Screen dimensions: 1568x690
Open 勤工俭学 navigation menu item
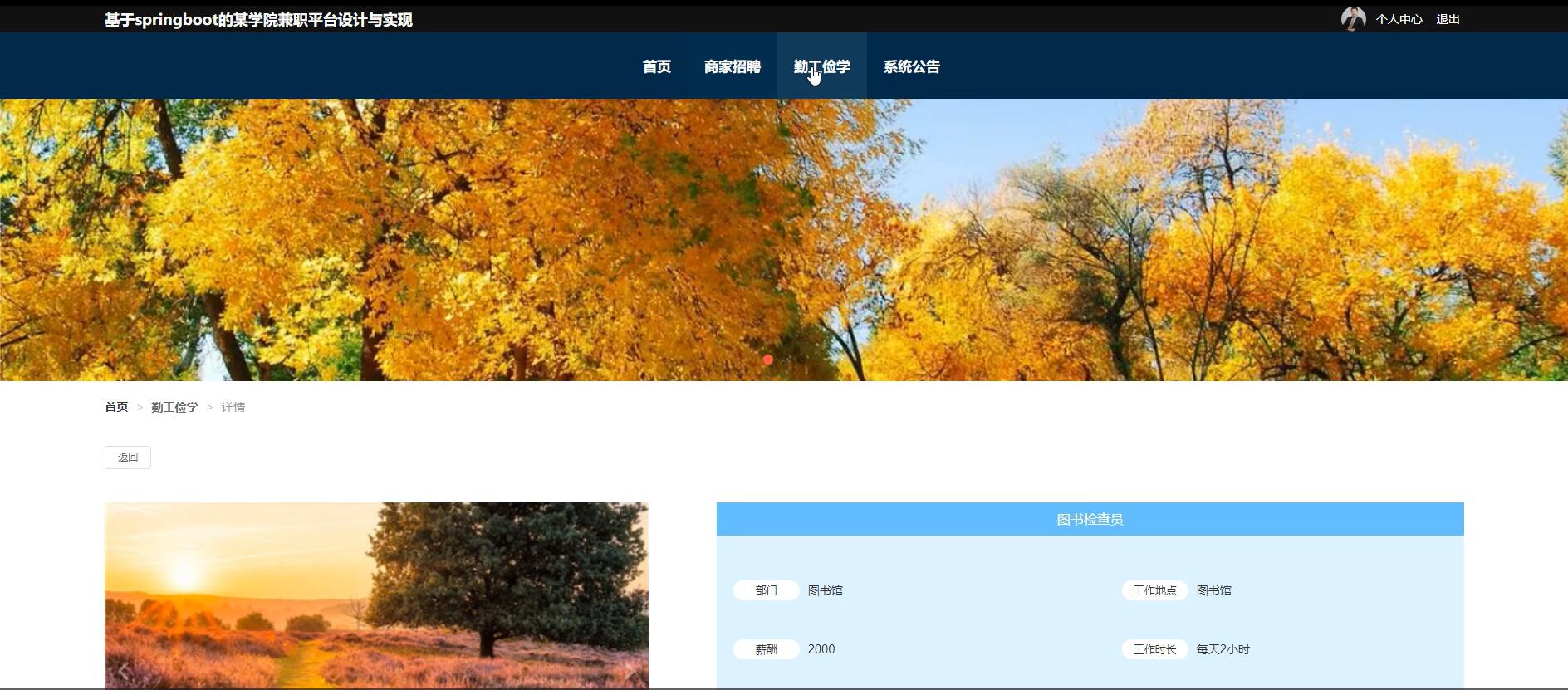821,66
